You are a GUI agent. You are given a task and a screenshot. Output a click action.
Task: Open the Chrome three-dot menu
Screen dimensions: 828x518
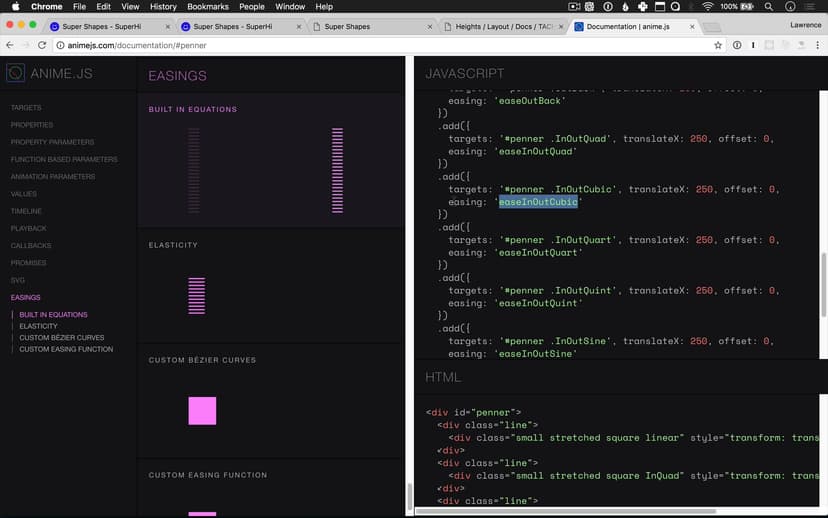pos(816,45)
